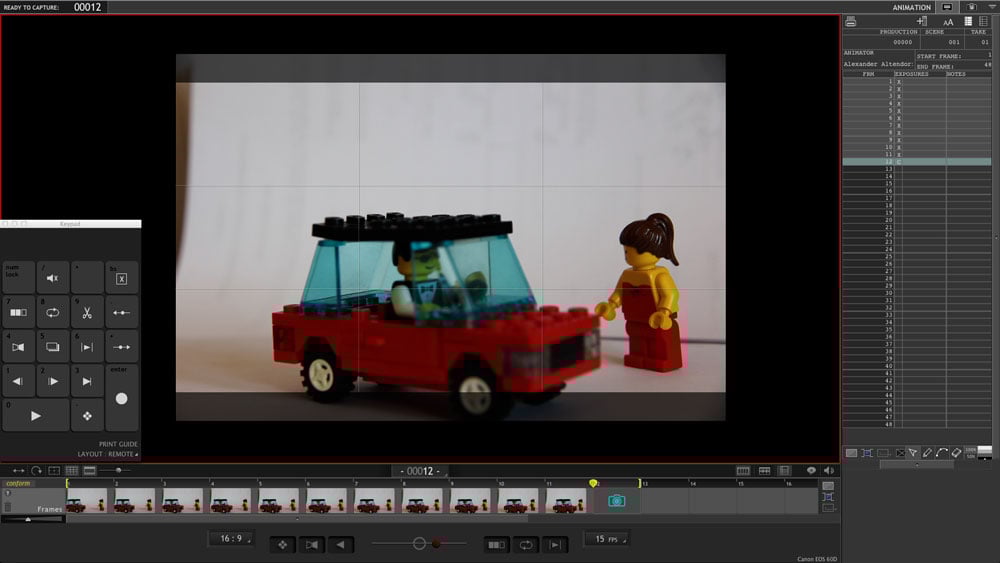Click the scissors cut key on keypad
The height and width of the screenshot is (563, 1000).
pyautogui.click(x=87, y=312)
